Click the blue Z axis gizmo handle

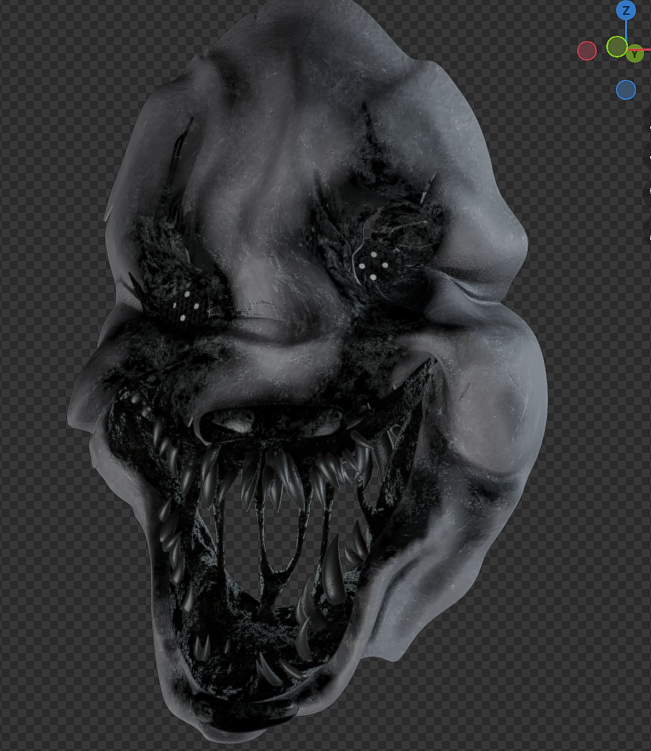tap(626, 10)
